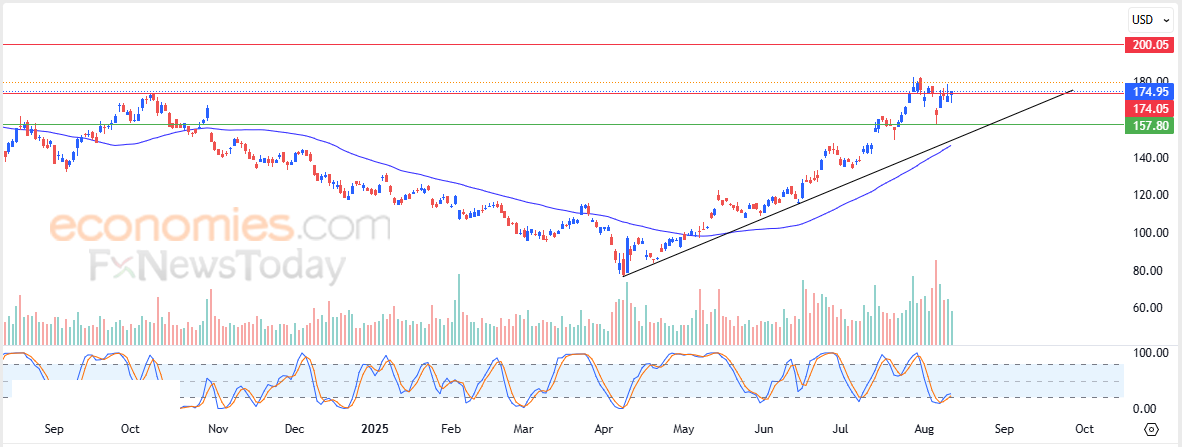Select the tallest red volume bar in August

coord(936,302)
